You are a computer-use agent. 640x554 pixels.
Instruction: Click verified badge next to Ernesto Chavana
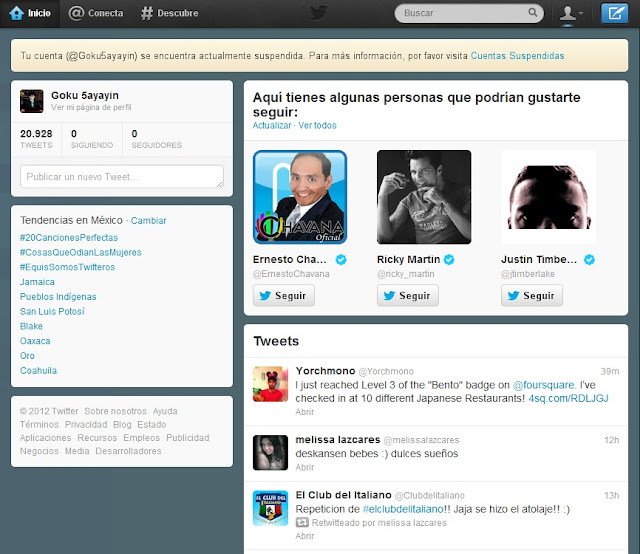click(x=341, y=260)
